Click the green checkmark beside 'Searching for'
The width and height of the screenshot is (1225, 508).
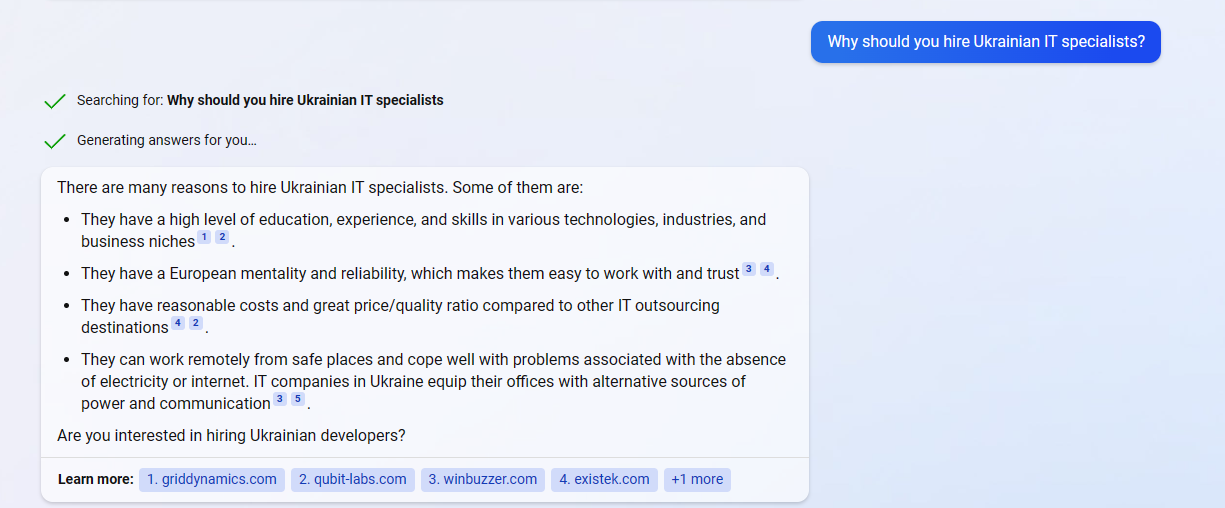point(55,101)
